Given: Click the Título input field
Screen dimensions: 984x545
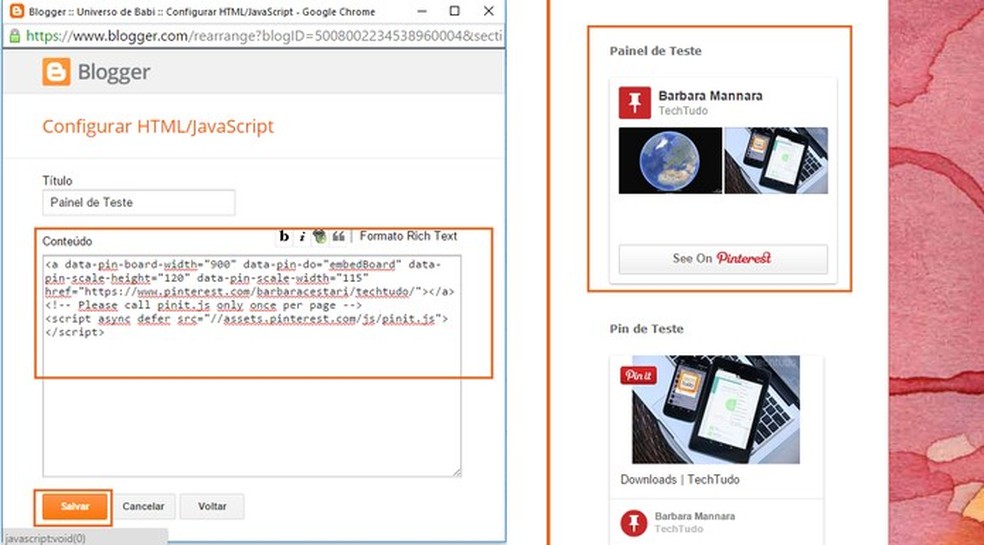Looking at the screenshot, I should tap(139, 203).
